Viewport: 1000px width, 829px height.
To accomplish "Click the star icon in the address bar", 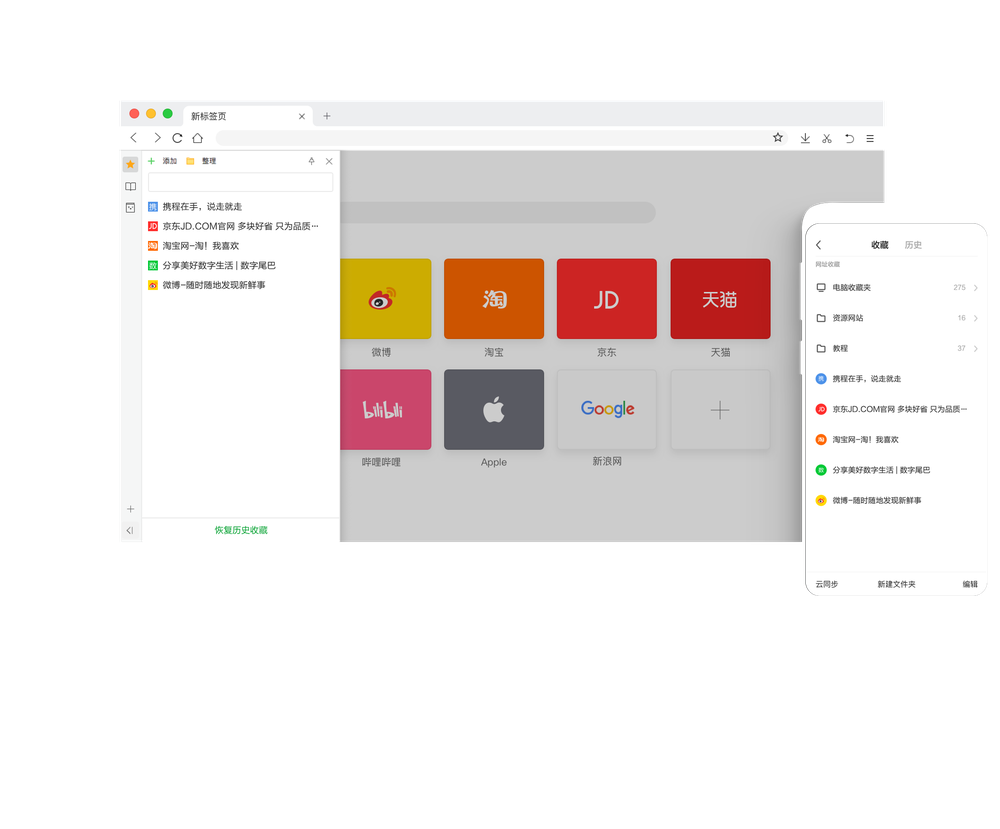I will pyautogui.click(x=777, y=138).
